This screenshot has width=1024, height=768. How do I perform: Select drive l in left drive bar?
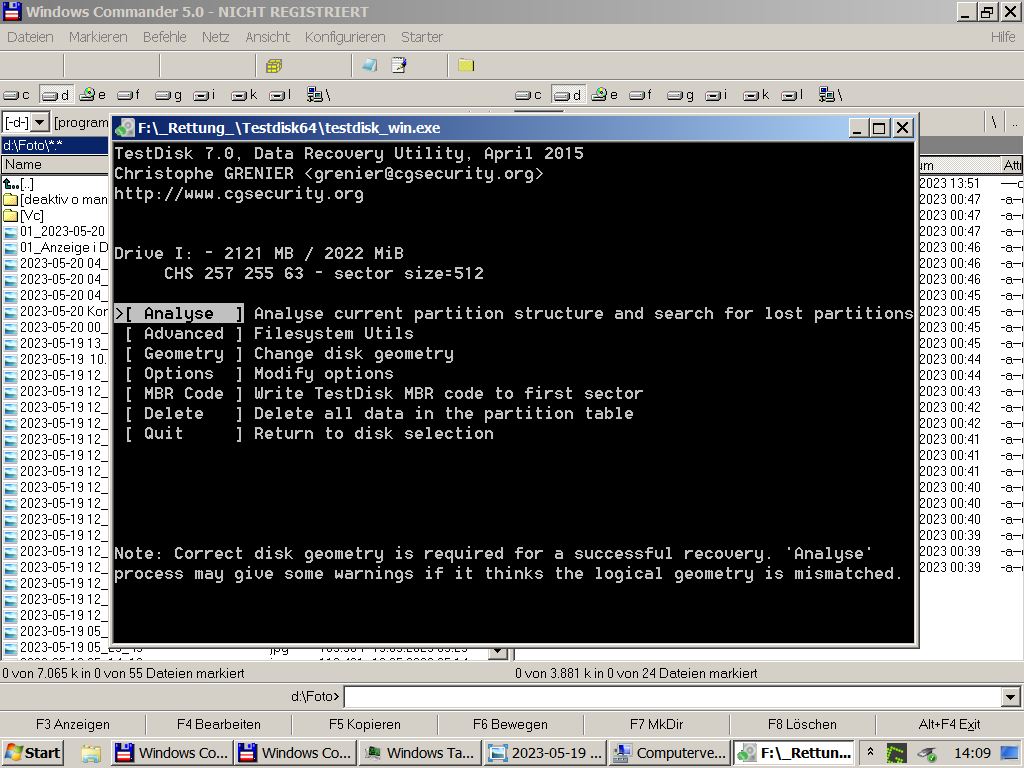click(x=280, y=95)
